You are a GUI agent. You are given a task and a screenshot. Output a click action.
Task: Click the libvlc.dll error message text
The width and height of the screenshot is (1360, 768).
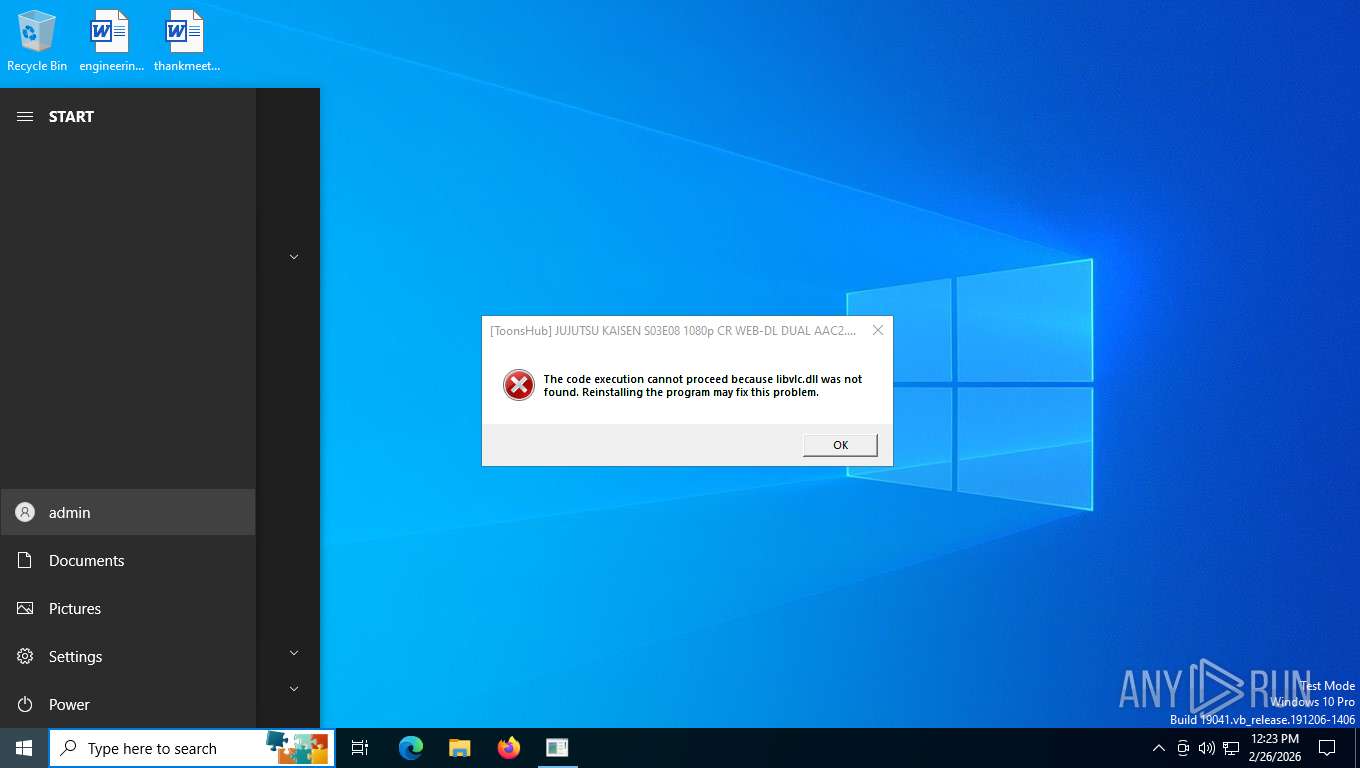tap(702, 386)
